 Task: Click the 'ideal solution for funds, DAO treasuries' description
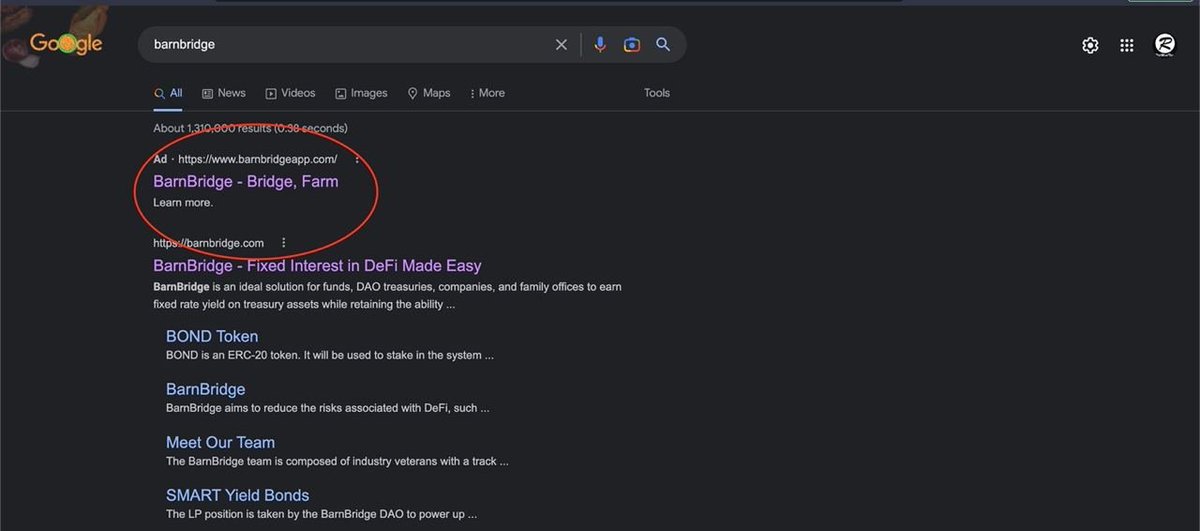pyautogui.click(x=387, y=295)
